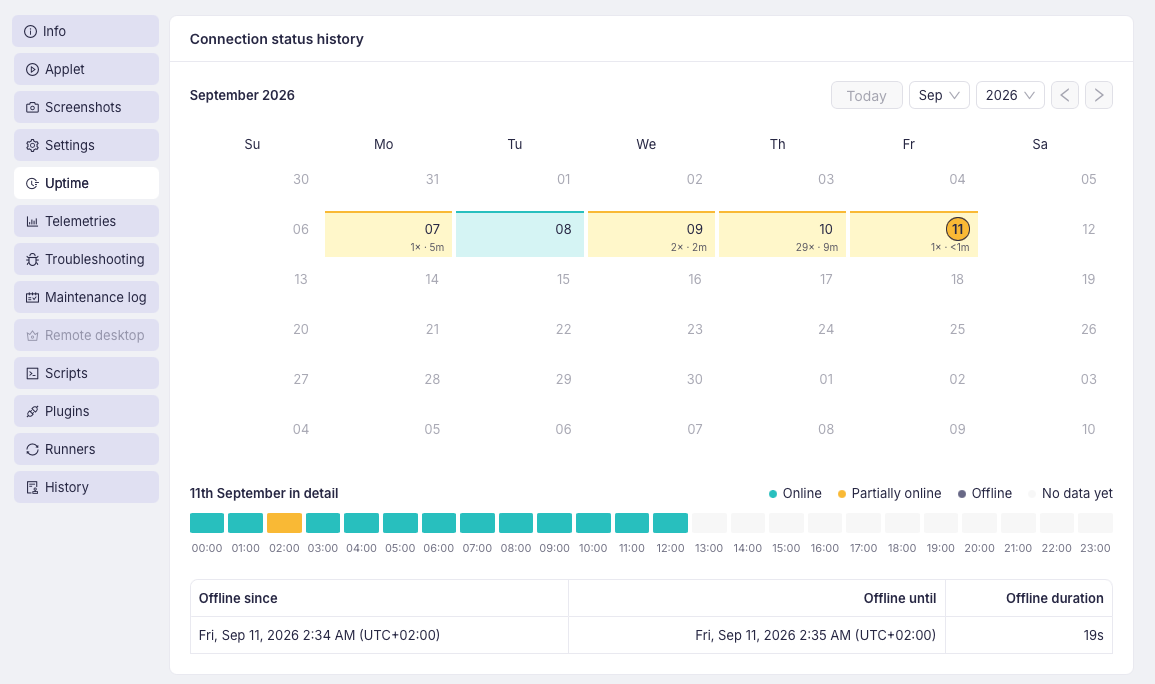Viewport: 1155px width, 684px height.
Task: Click the Uptime clock icon
Action: coord(32,183)
